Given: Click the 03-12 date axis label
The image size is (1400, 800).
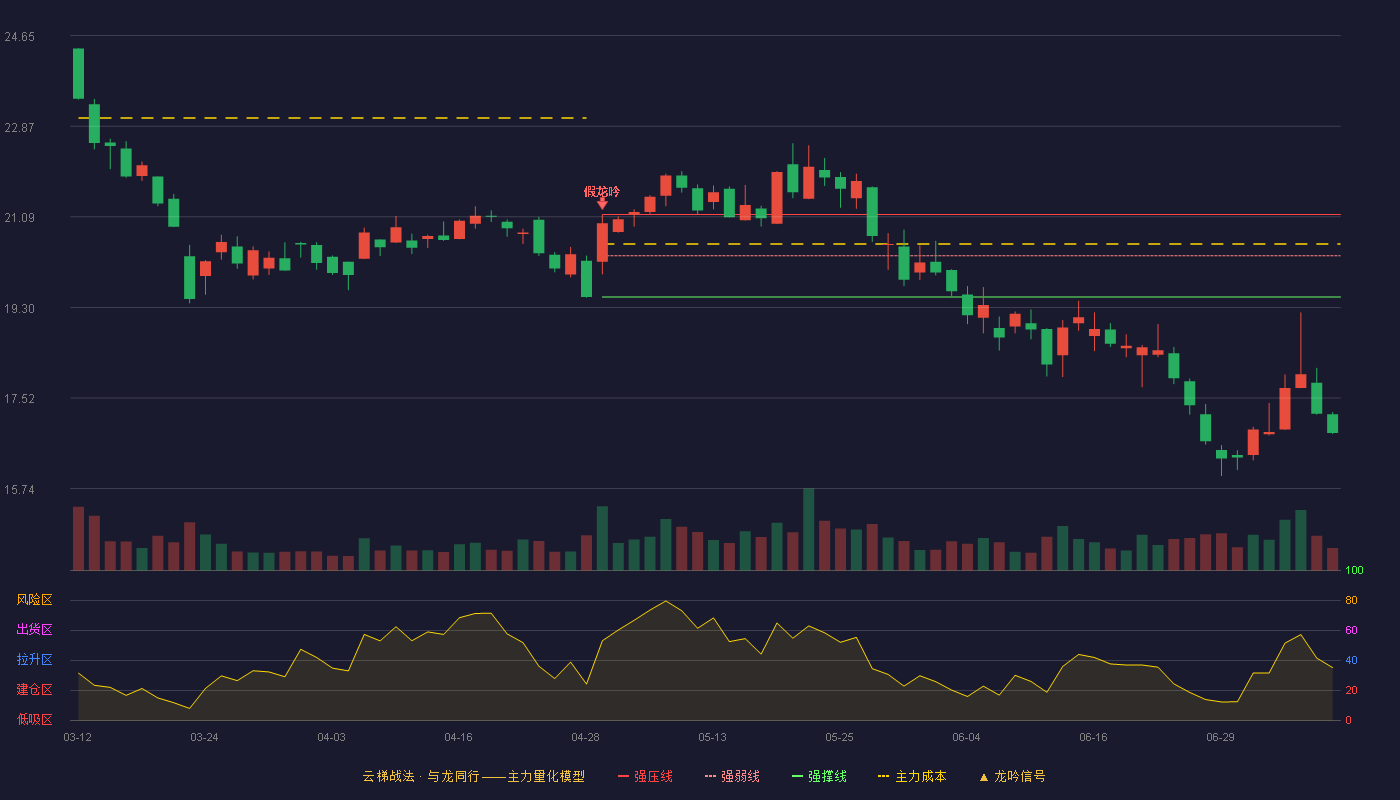Looking at the screenshot, I should [x=77, y=737].
